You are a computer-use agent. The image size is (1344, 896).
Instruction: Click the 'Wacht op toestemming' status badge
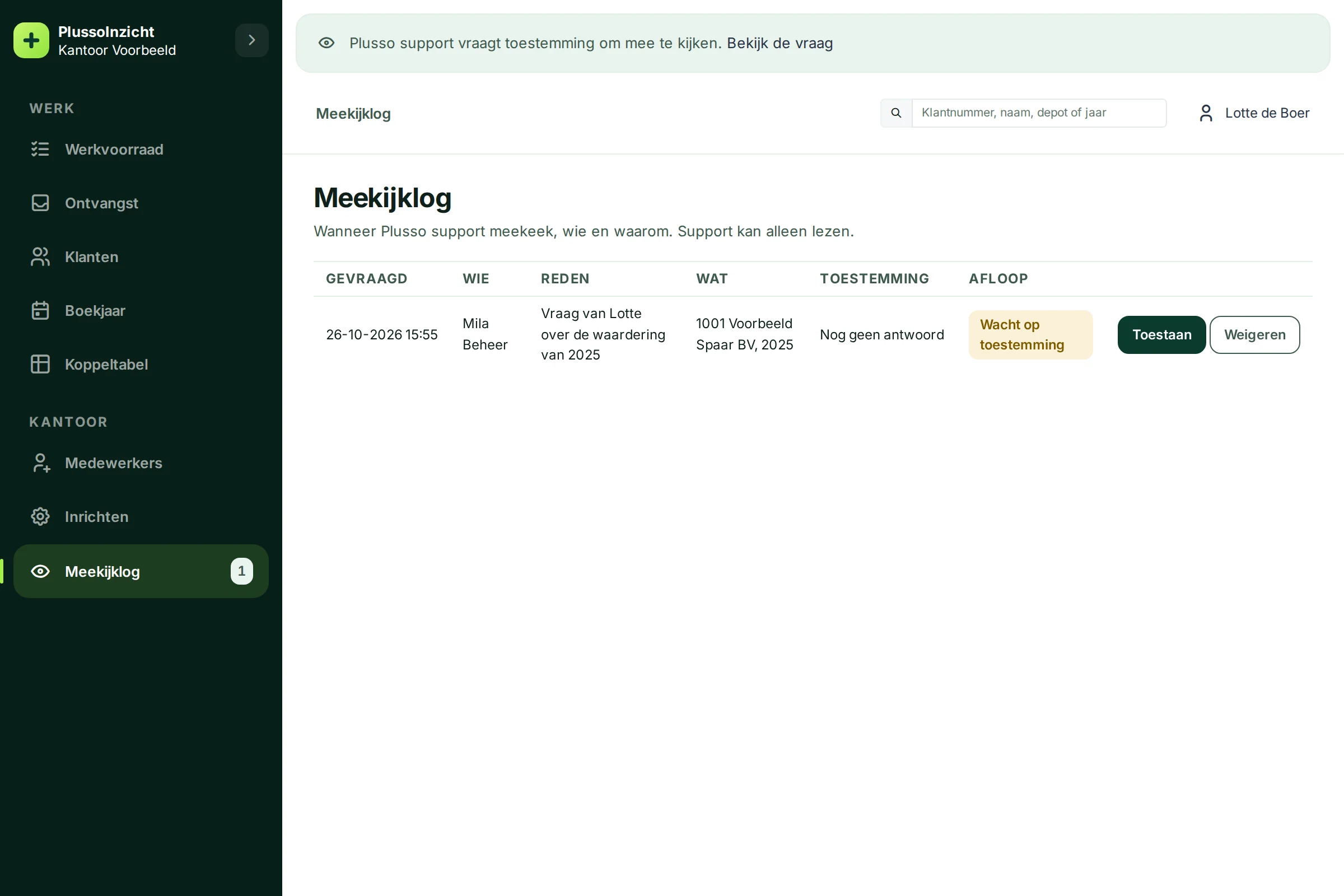click(x=1030, y=335)
